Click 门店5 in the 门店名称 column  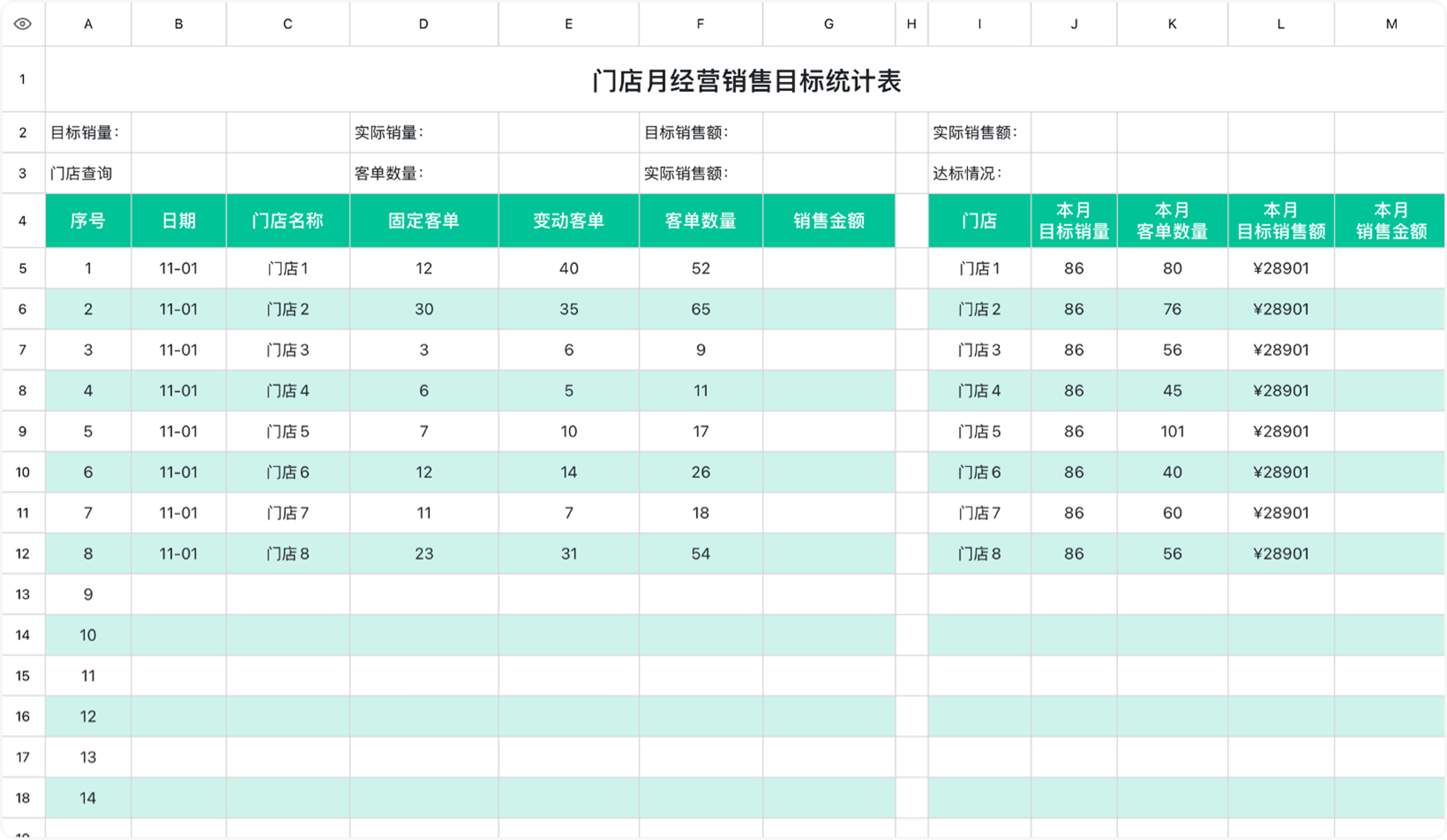[x=288, y=431]
